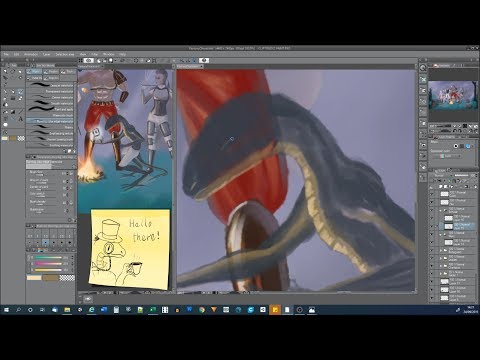Select the Figure line tool

pyautogui.click(x=20, y=112)
